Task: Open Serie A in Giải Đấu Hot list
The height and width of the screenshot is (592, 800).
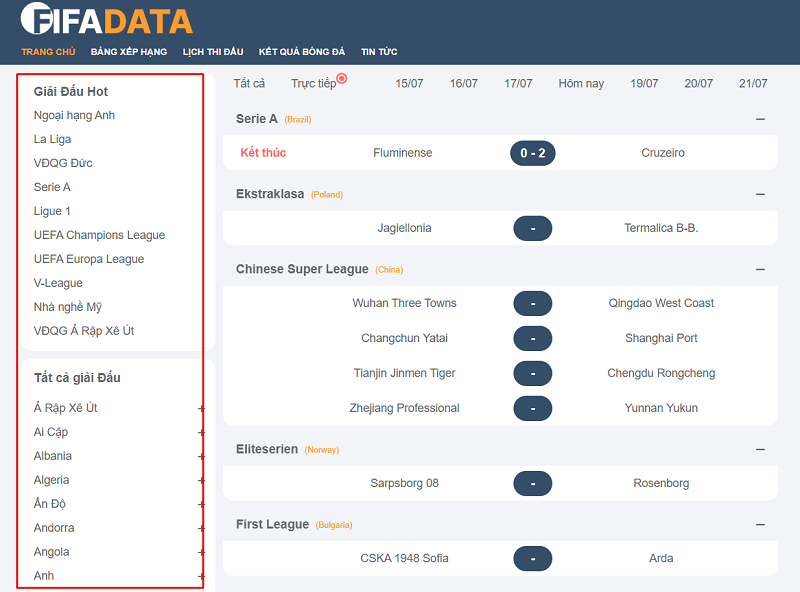Action: coord(52,187)
